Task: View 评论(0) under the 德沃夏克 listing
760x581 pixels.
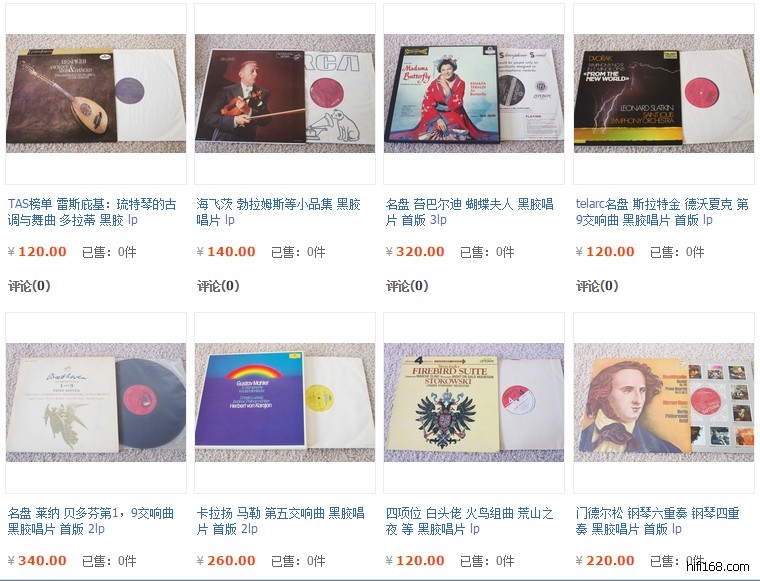Action: point(597,286)
